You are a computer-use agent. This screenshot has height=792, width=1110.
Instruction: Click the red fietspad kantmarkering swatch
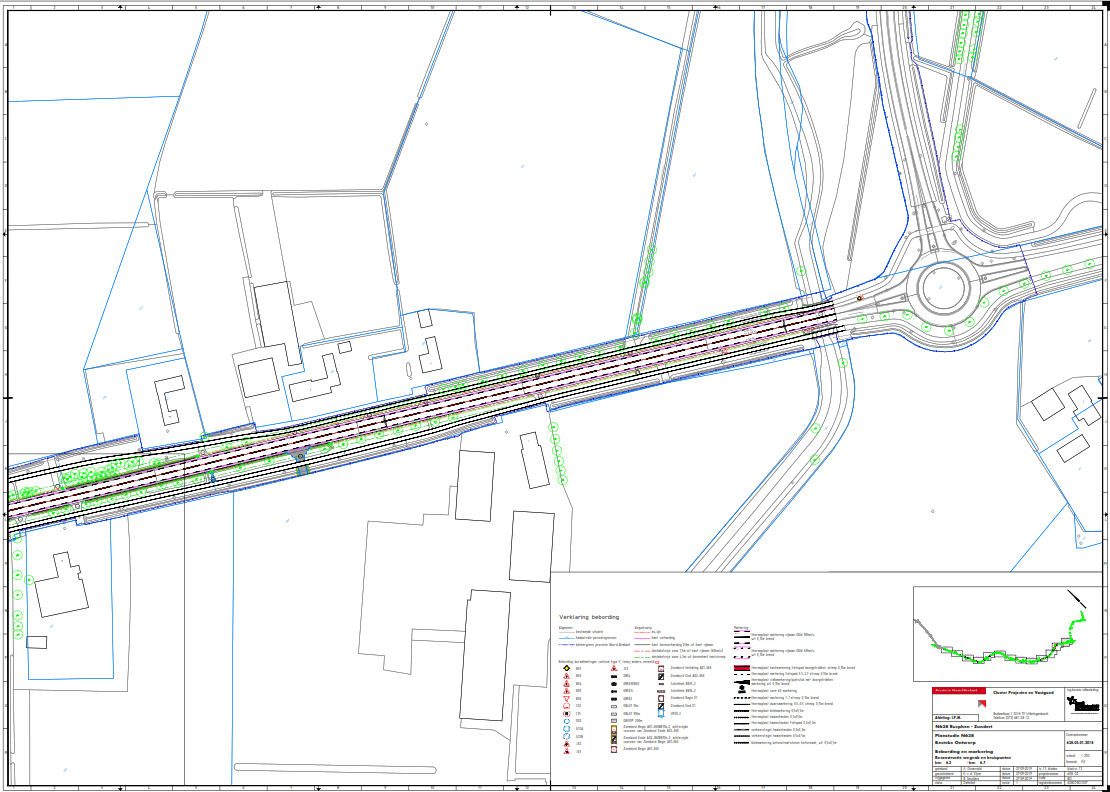point(741,668)
